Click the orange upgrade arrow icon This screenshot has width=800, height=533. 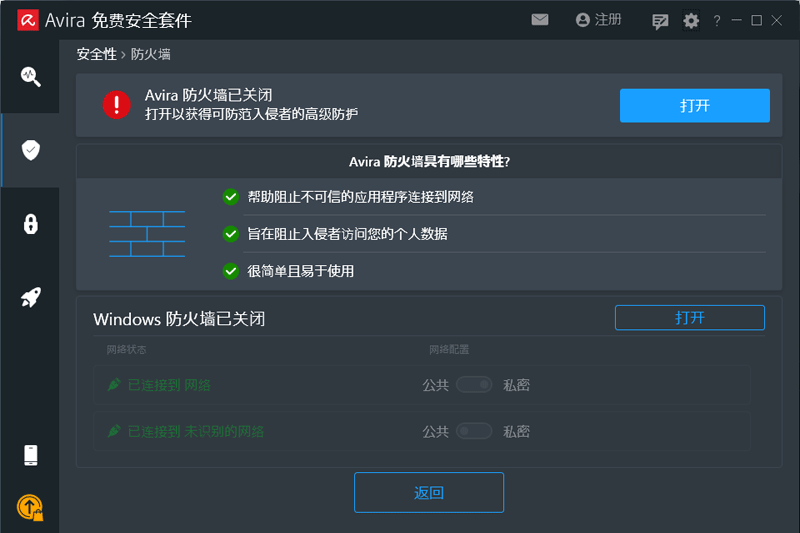[30, 508]
